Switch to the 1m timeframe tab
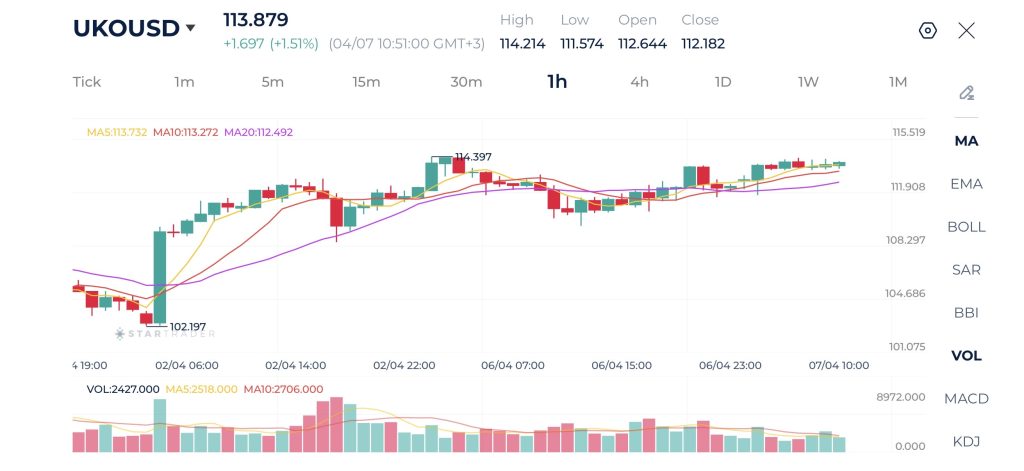 pyautogui.click(x=184, y=82)
